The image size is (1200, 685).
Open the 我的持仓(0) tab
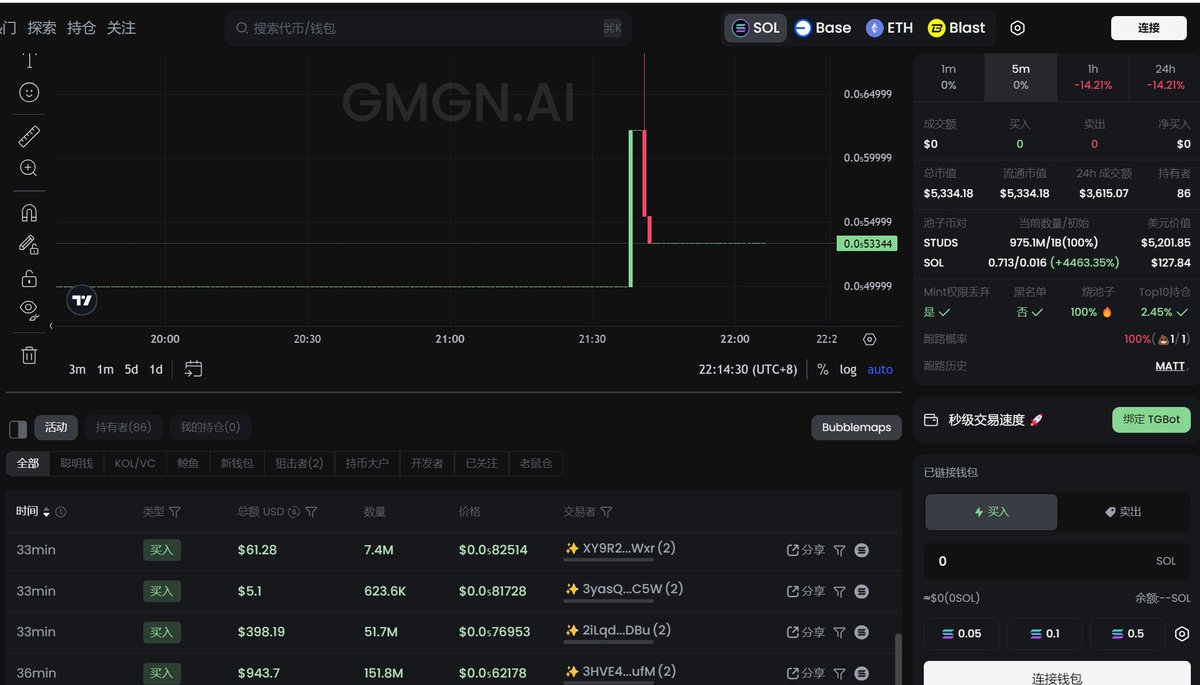(210, 427)
